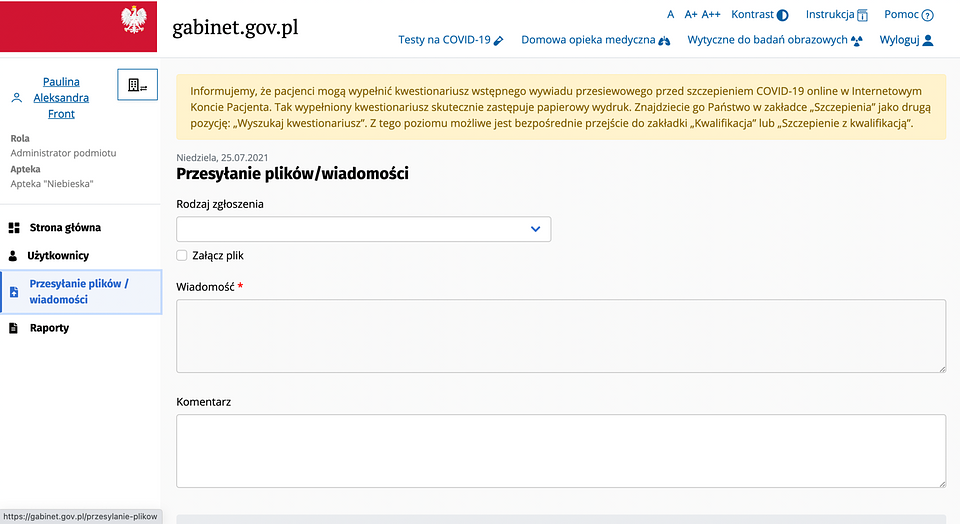This screenshot has height=524, width=960.
Task: Click the file upload icon in sidebar
Action: (x=14, y=292)
